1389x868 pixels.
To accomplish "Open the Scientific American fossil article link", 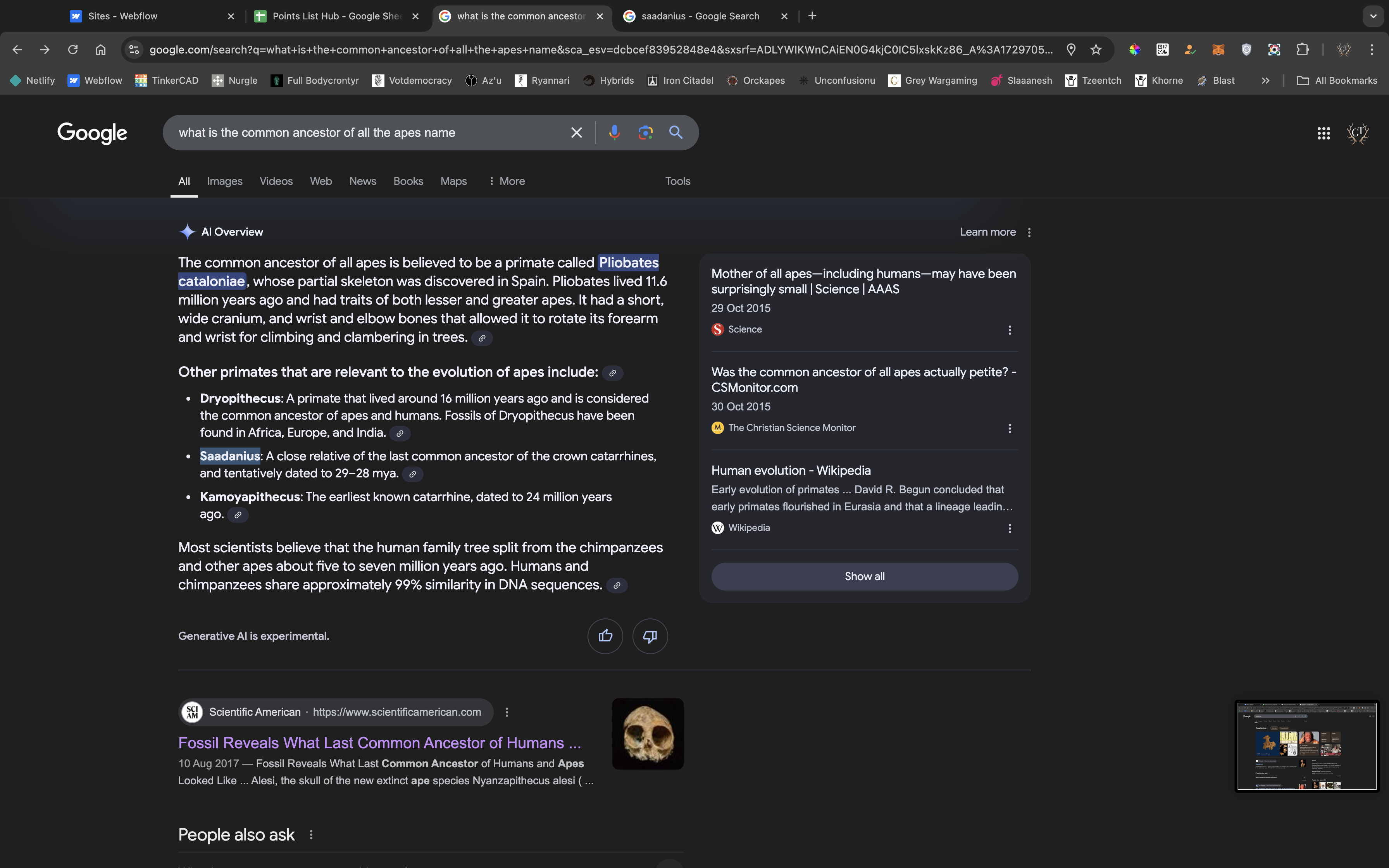I will tap(379, 743).
